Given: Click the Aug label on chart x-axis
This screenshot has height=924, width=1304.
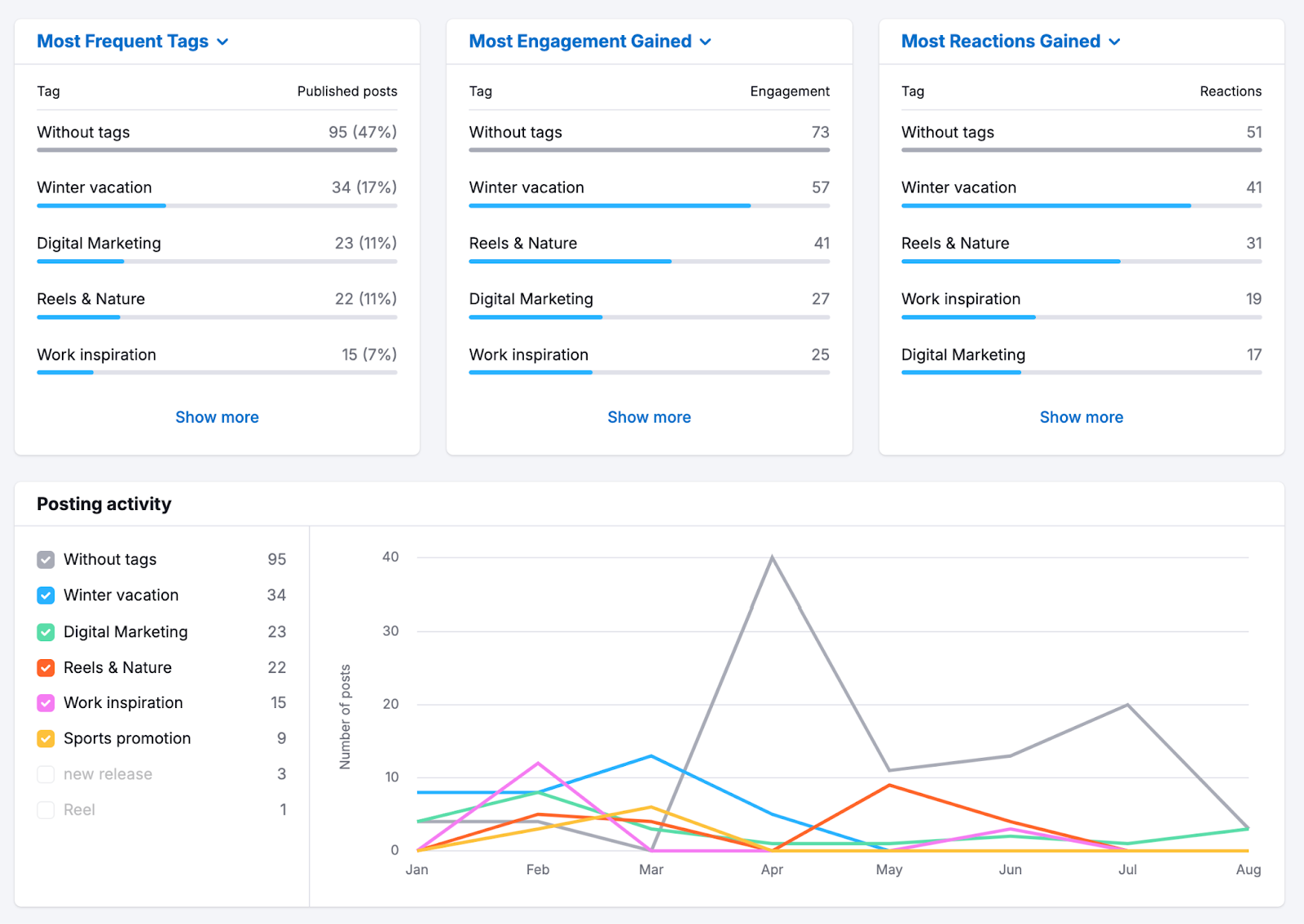Looking at the screenshot, I should 1249,870.
